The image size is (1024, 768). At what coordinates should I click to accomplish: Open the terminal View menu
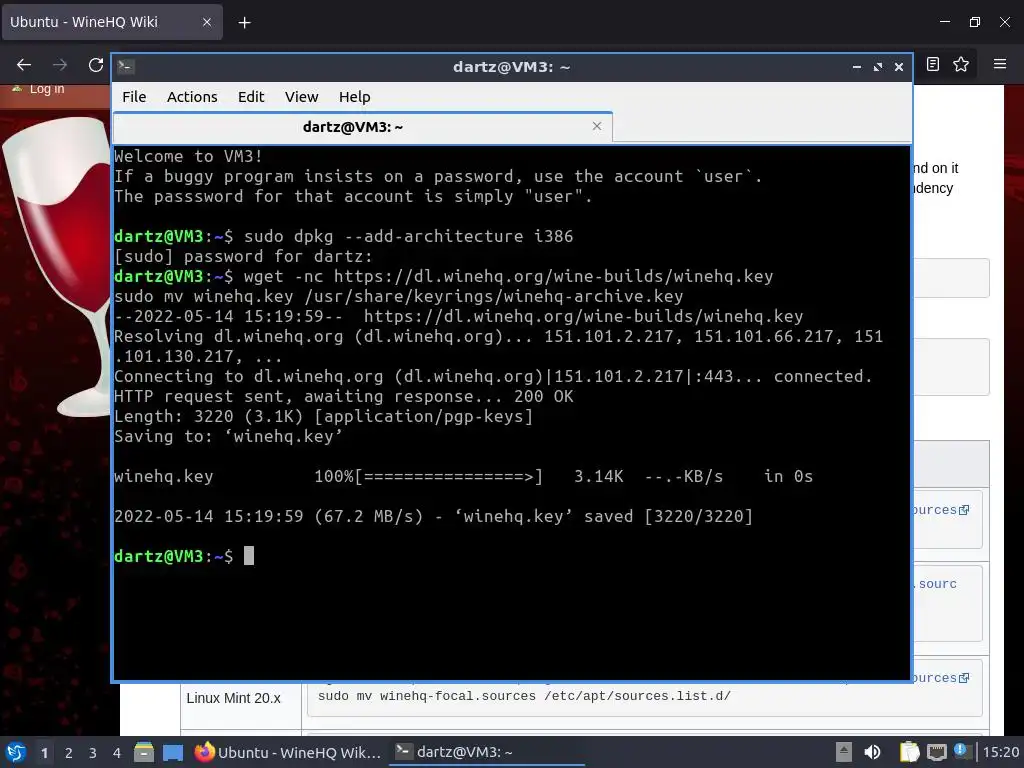pyautogui.click(x=301, y=97)
